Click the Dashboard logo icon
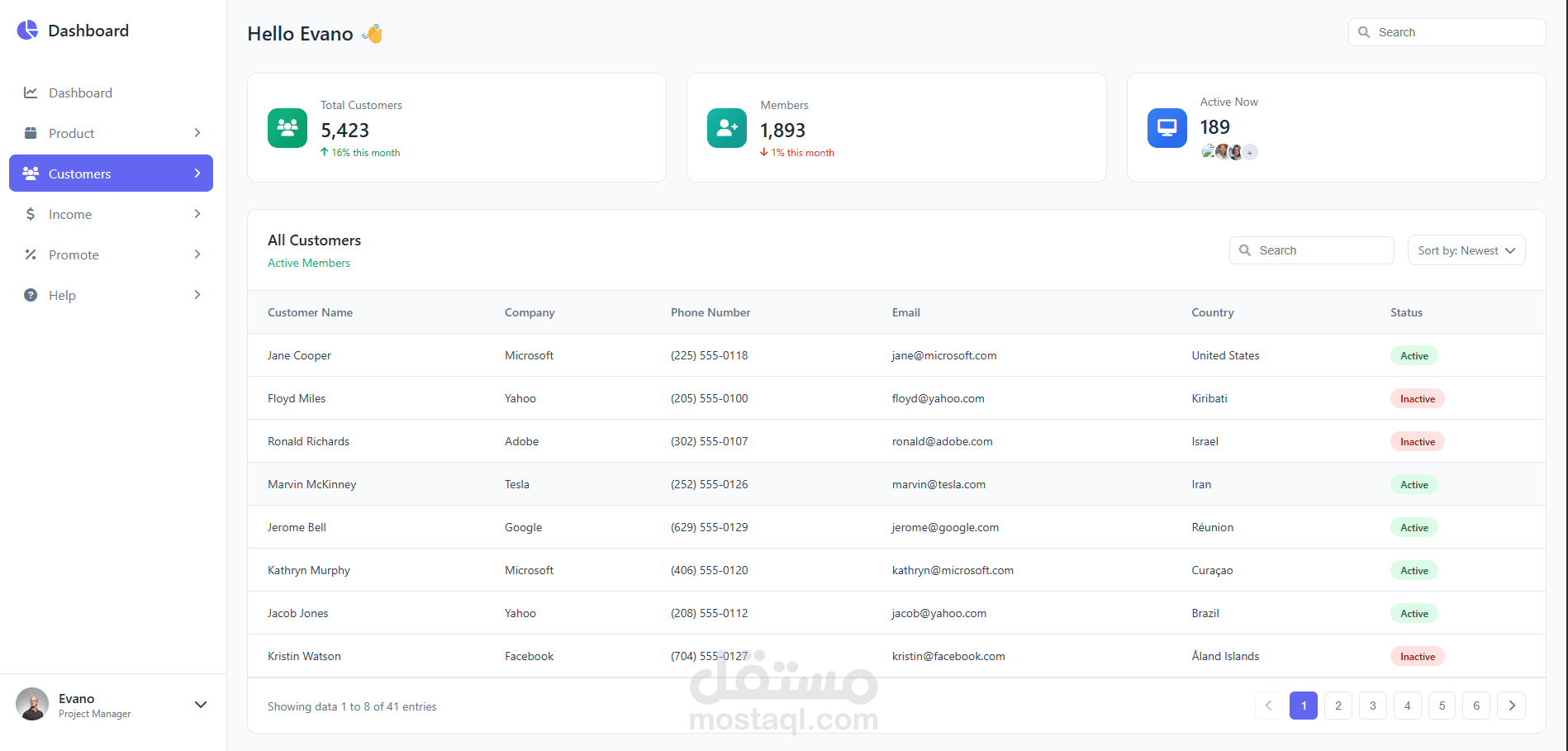Viewport: 1568px width, 751px height. (x=27, y=30)
